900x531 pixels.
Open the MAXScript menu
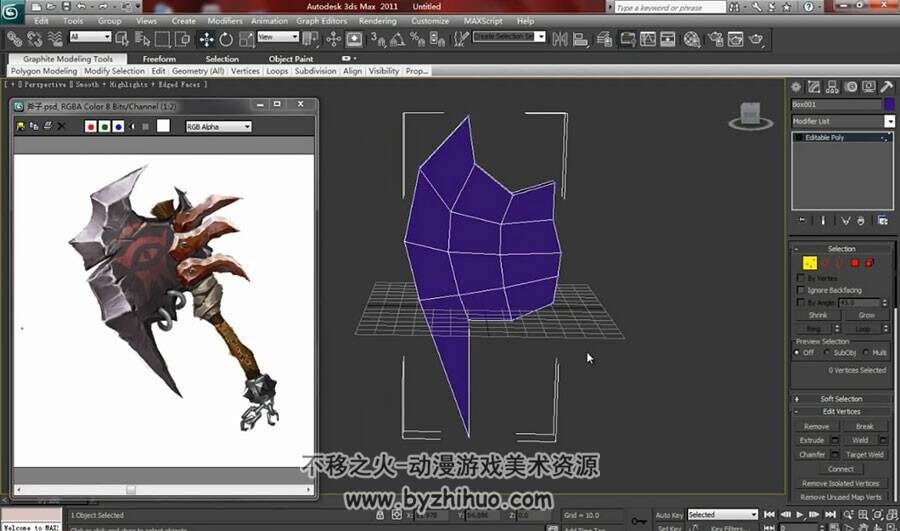pyautogui.click(x=483, y=21)
